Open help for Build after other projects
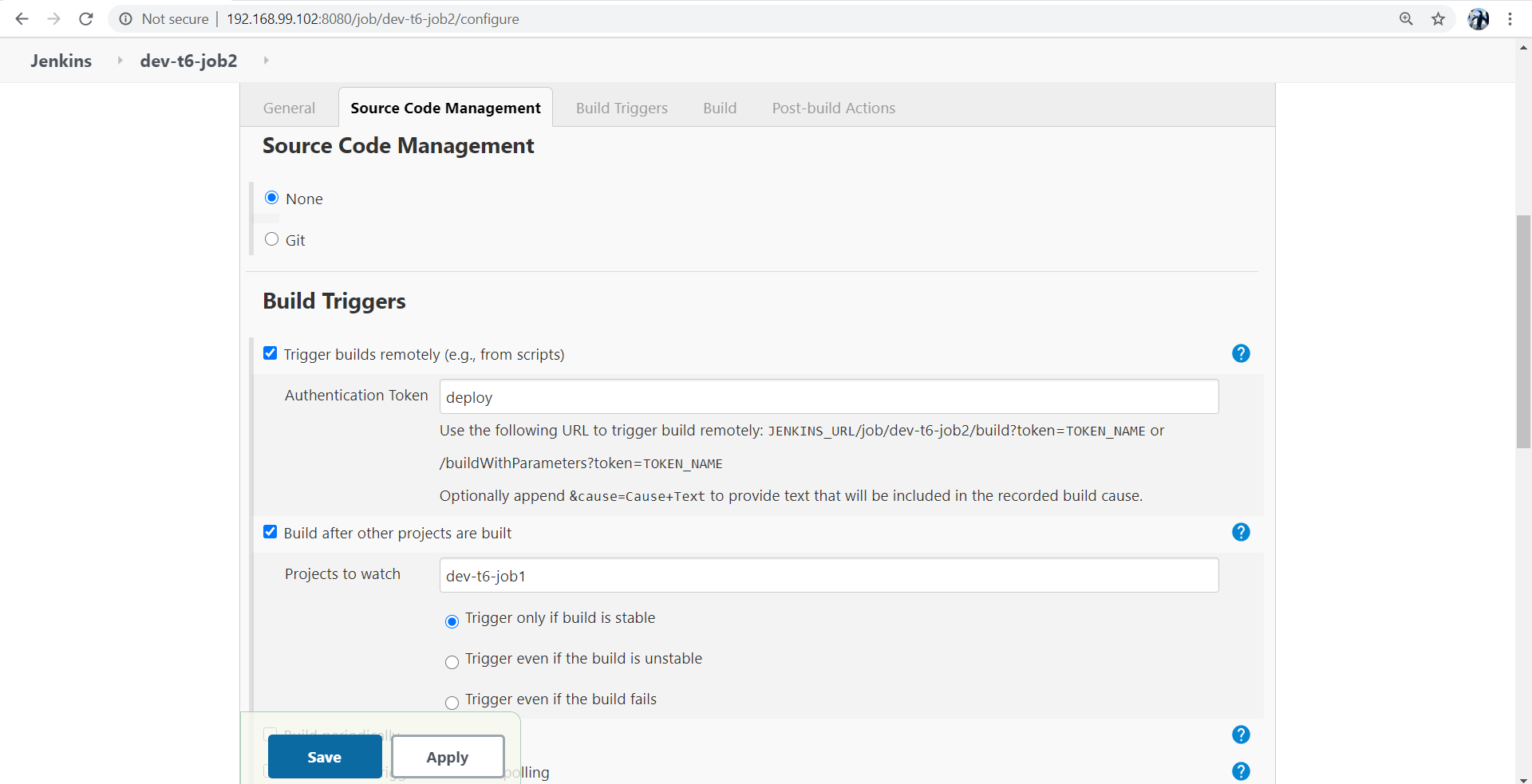The image size is (1532, 784). tap(1241, 532)
